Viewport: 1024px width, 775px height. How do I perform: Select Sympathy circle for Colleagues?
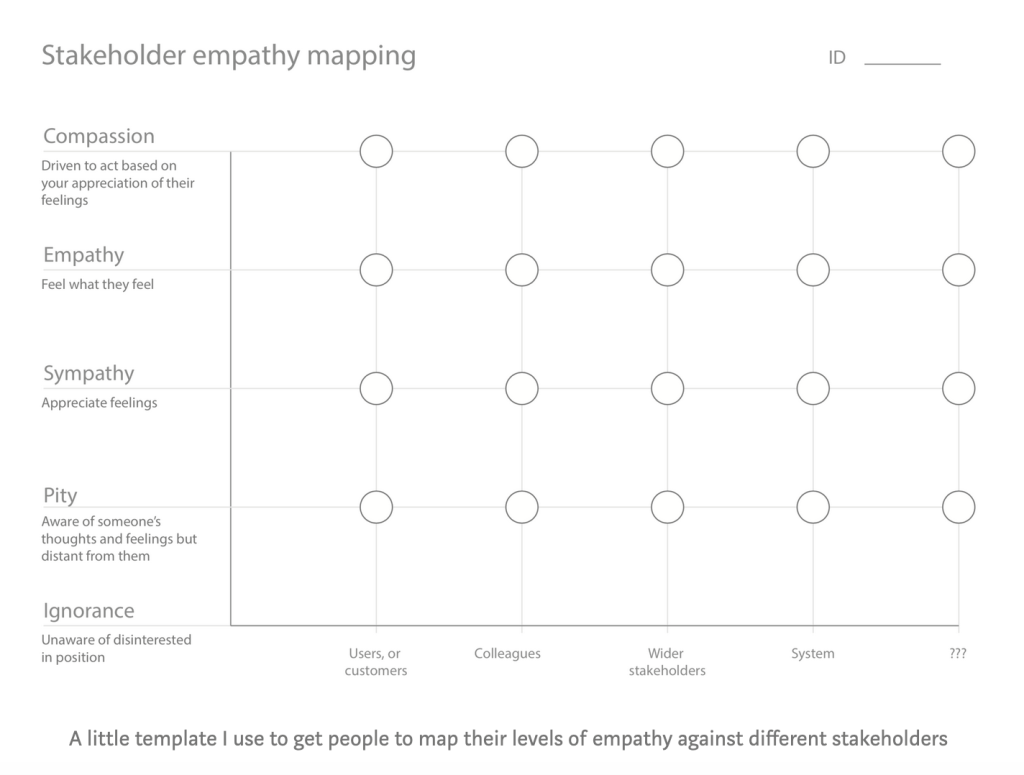tap(522, 388)
